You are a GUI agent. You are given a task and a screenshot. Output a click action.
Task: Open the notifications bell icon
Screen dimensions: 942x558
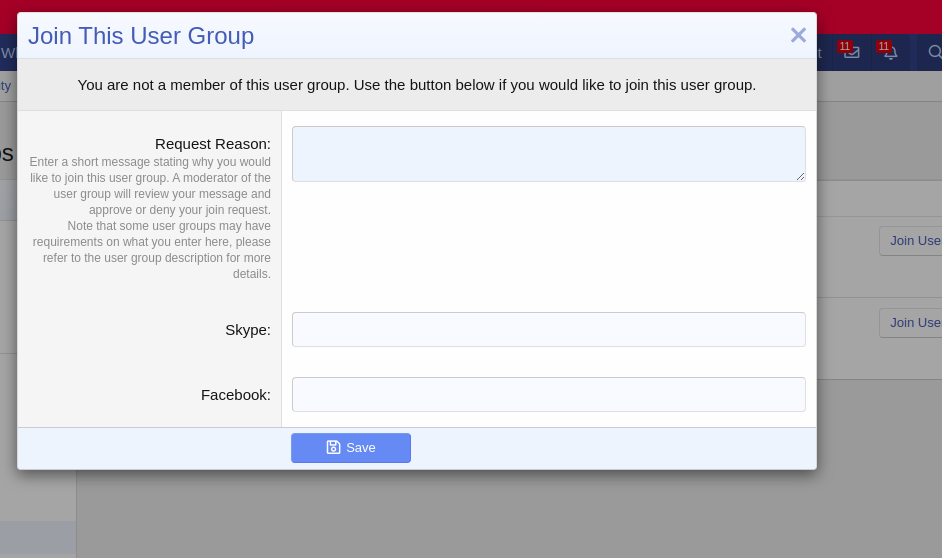tap(890, 53)
